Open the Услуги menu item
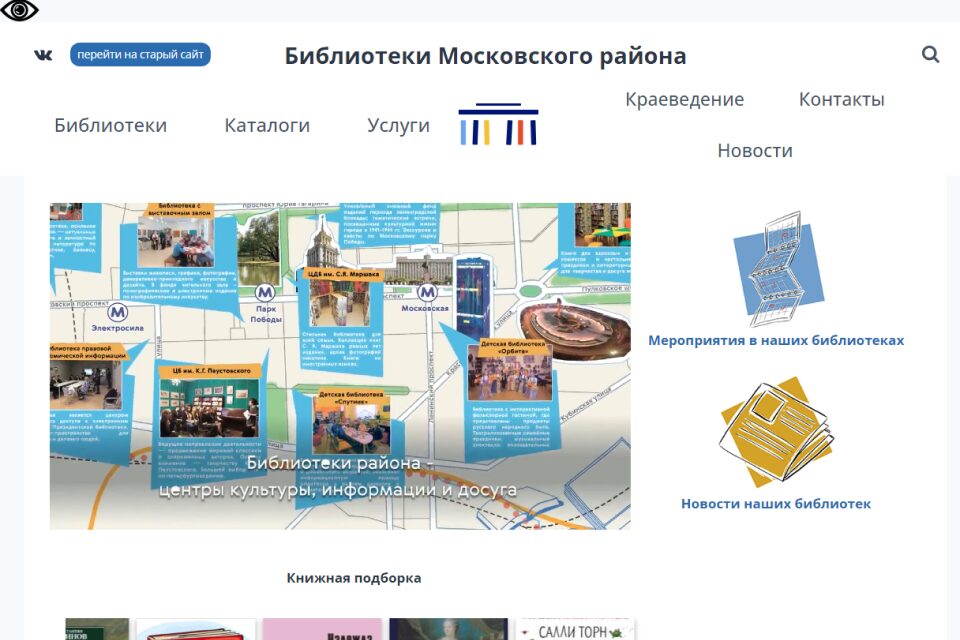Image resolution: width=960 pixels, height=640 pixels. [x=398, y=126]
